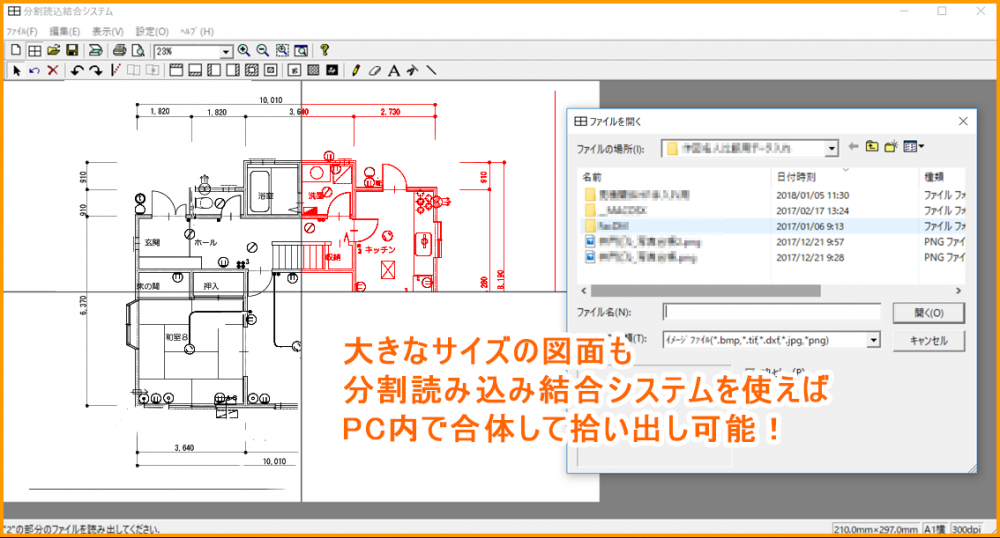Select the split grid layout toolbar icon
This screenshot has height=538, width=1000.
tap(34, 50)
